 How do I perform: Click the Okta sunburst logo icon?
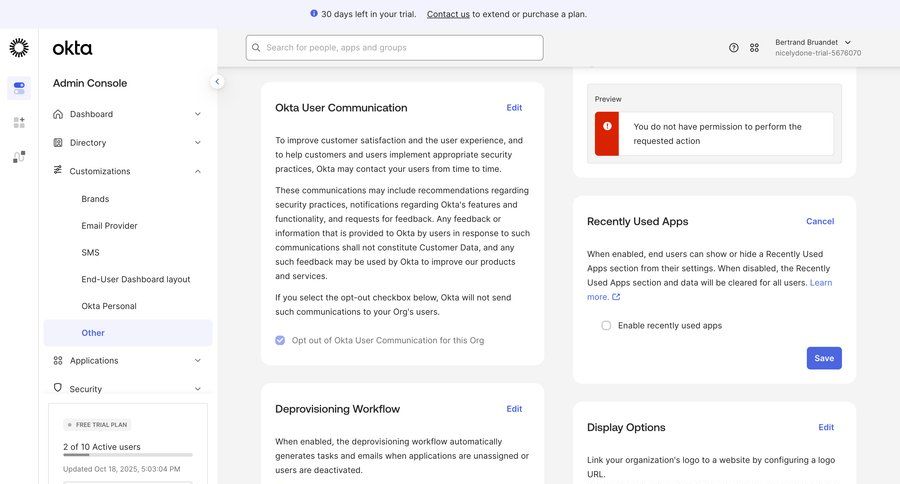point(19,48)
